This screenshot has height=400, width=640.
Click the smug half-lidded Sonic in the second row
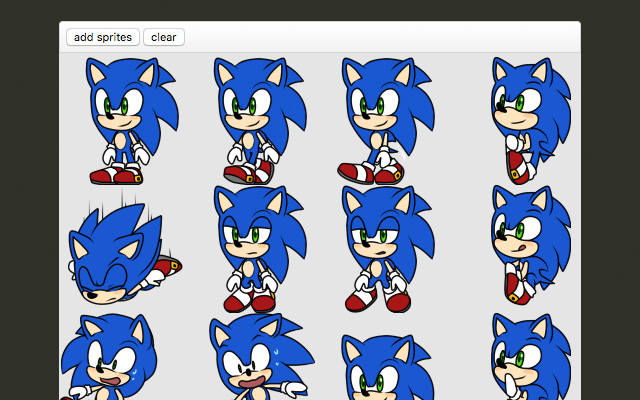click(255, 248)
